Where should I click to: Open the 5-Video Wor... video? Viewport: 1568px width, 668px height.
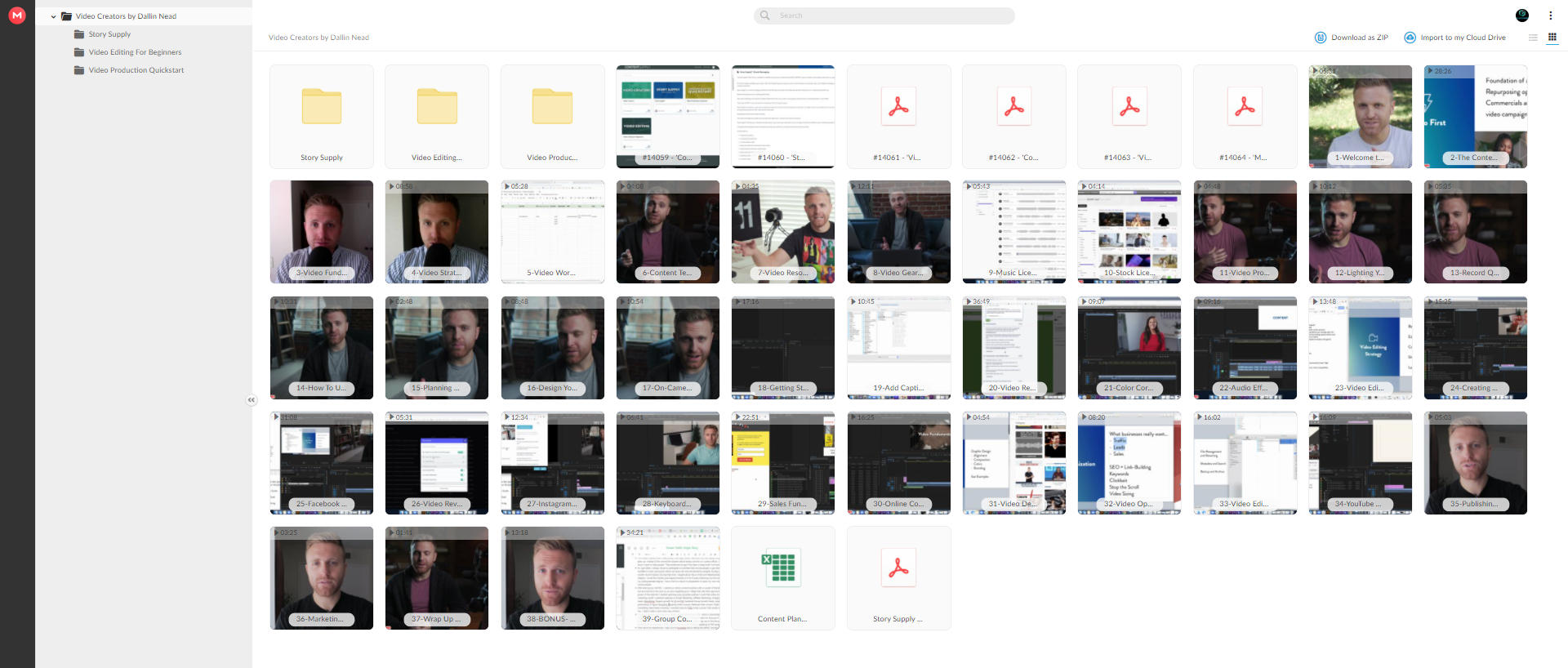point(553,232)
